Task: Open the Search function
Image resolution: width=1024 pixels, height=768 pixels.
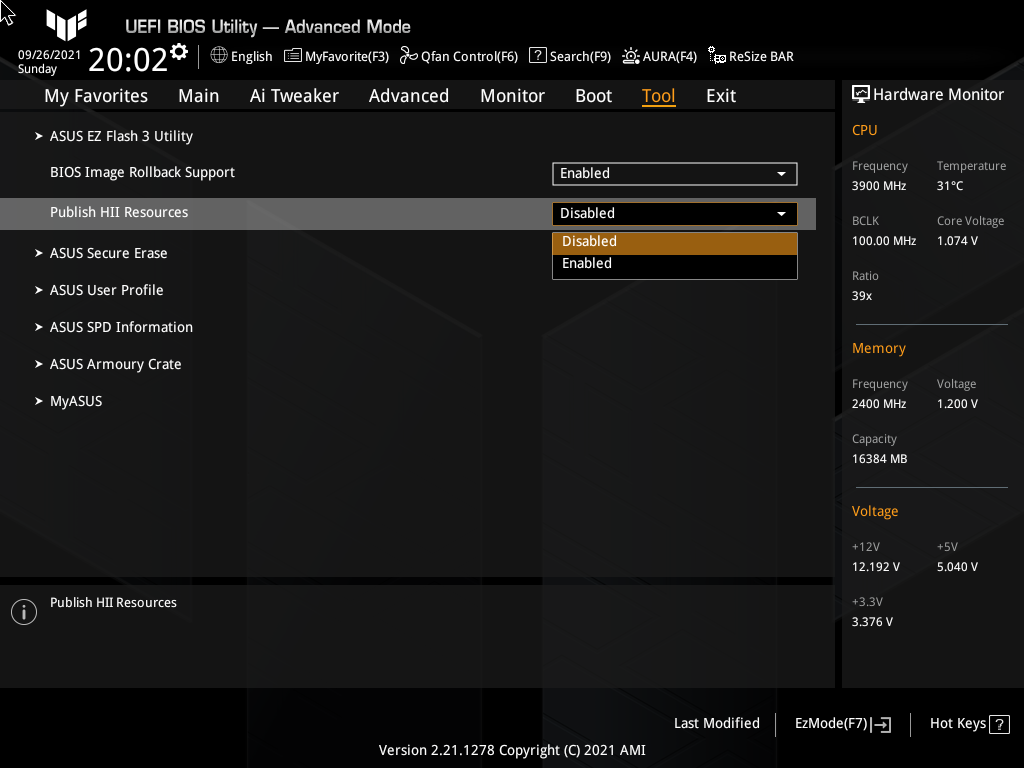Action: click(569, 56)
